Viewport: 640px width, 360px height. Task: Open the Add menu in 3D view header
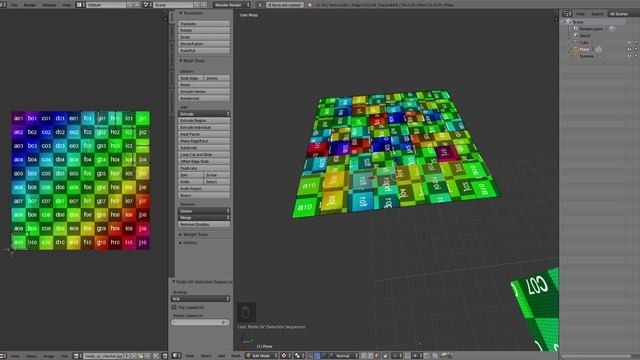pyautogui.click(x=221, y=356)
